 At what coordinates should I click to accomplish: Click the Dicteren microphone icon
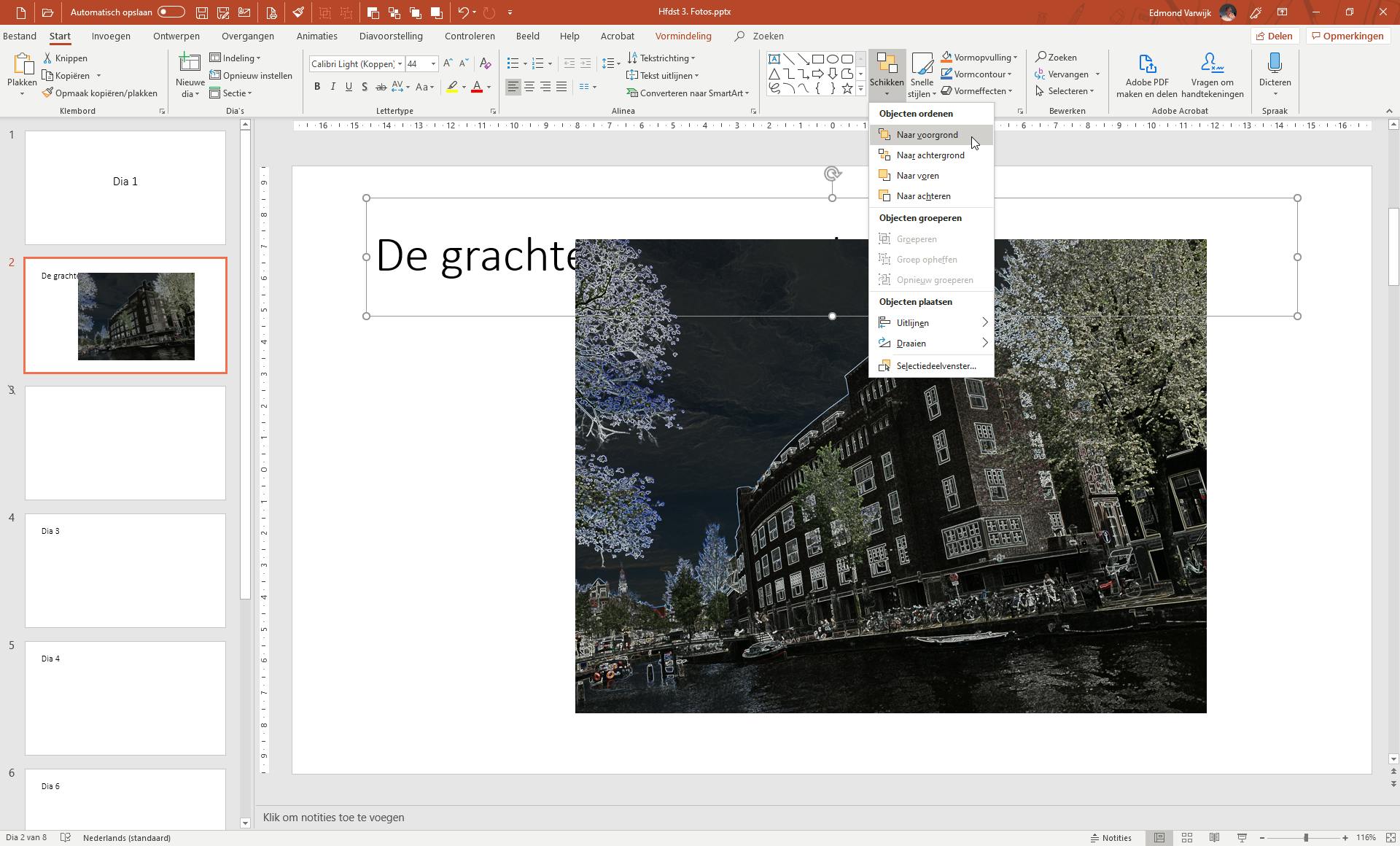click(x=1275, y=64)
